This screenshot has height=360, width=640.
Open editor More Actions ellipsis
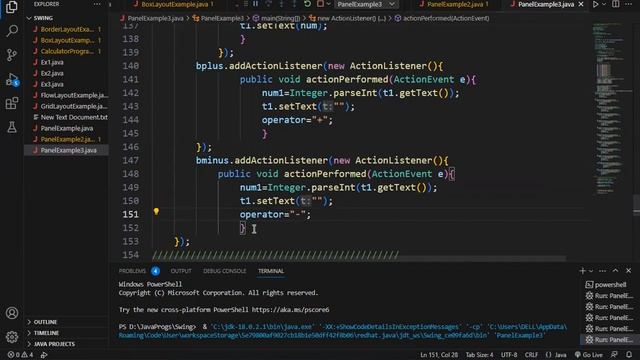click(x=629, y=4)
